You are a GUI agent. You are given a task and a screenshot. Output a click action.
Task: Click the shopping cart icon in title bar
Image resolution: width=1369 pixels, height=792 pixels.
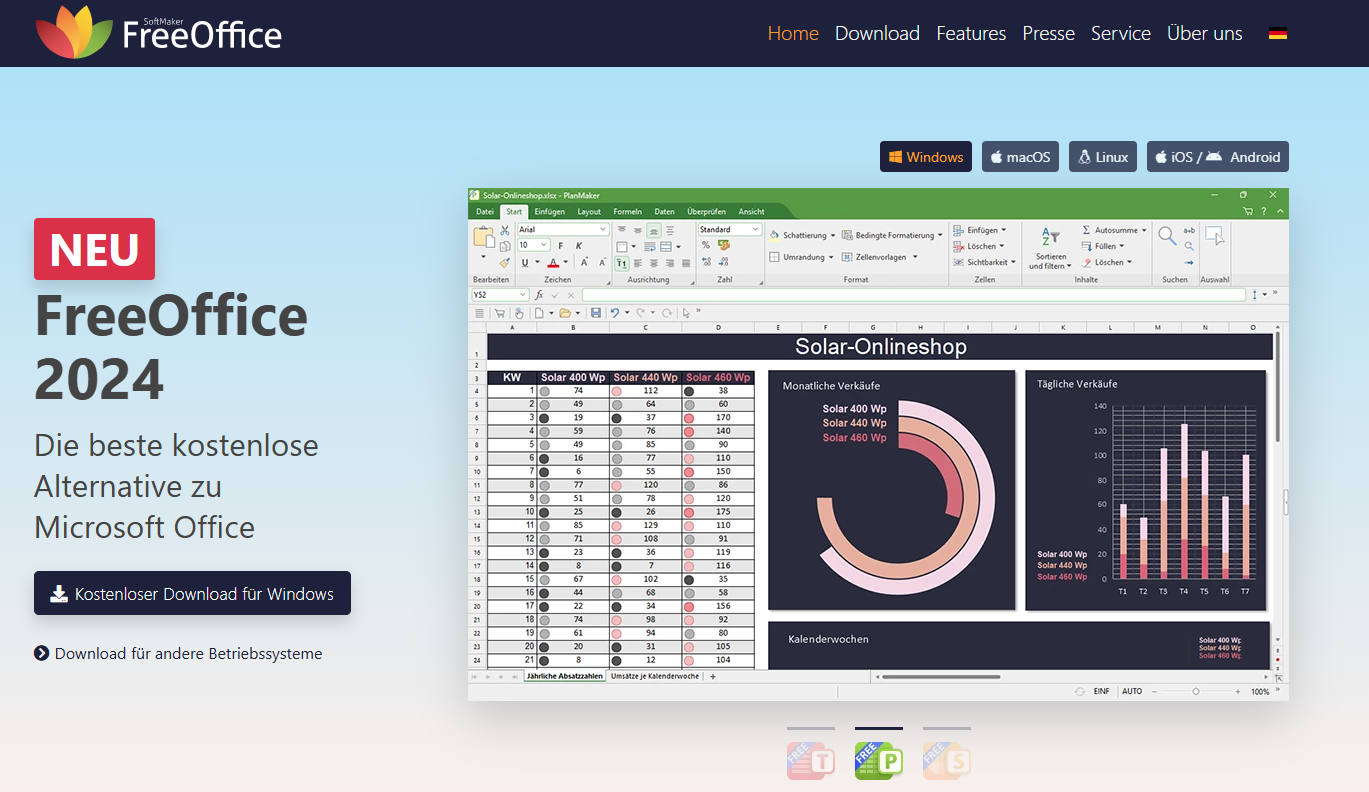point(1248,211)
